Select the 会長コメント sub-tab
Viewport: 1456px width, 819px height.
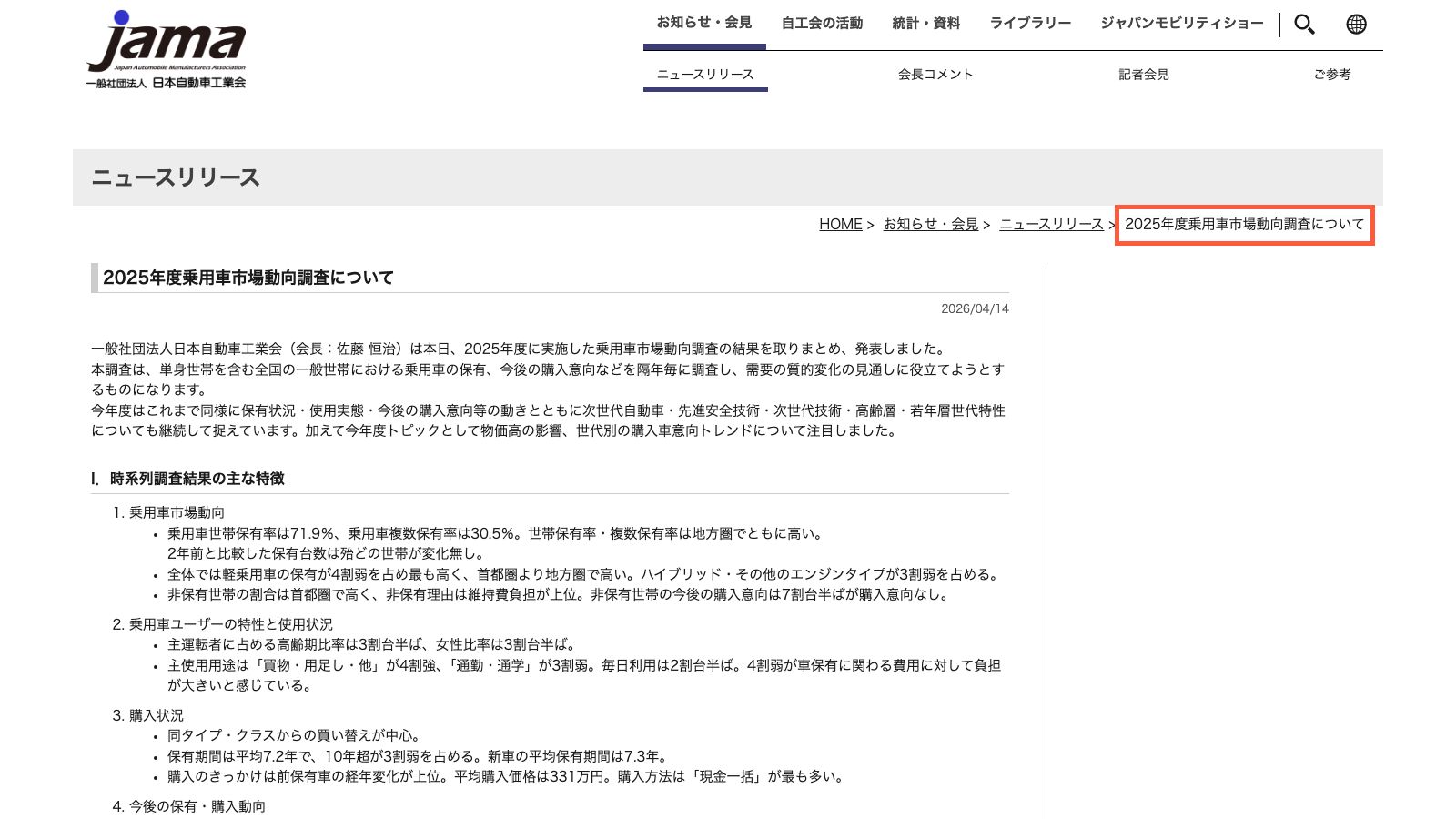pyautogui.click(x=935, y=75)
